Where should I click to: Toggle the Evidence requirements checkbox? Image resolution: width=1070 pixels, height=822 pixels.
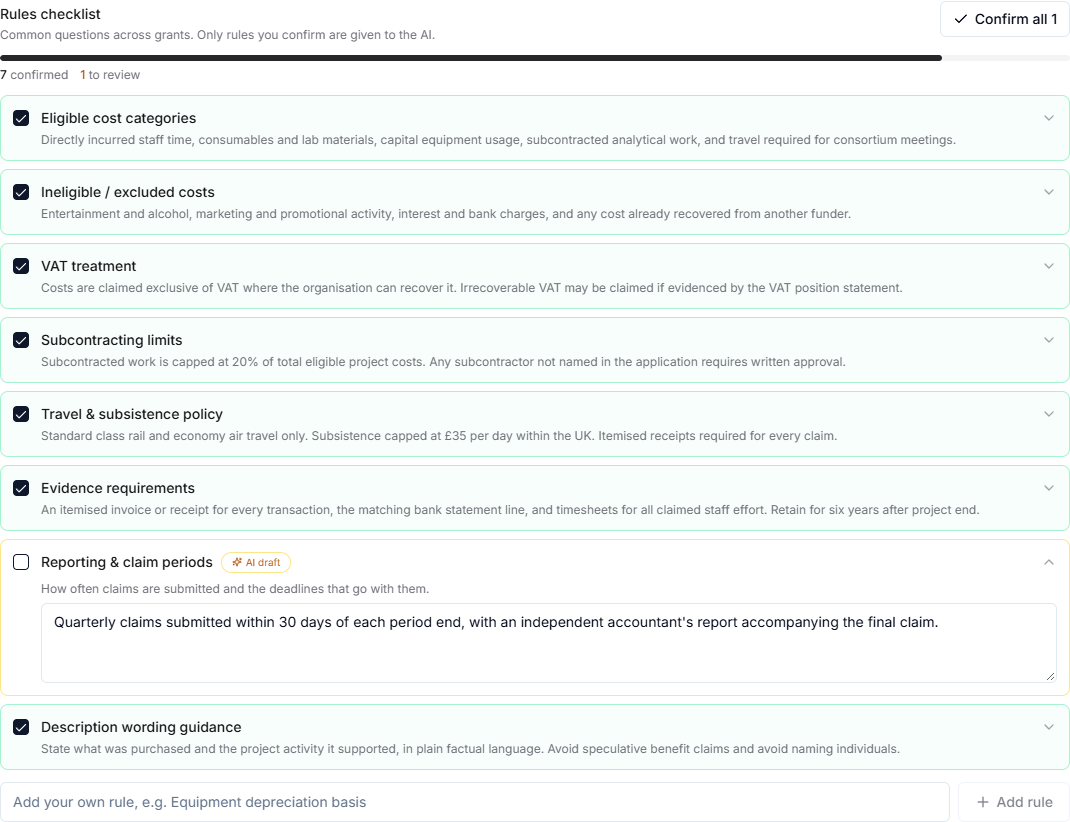(x=21, y=488)
